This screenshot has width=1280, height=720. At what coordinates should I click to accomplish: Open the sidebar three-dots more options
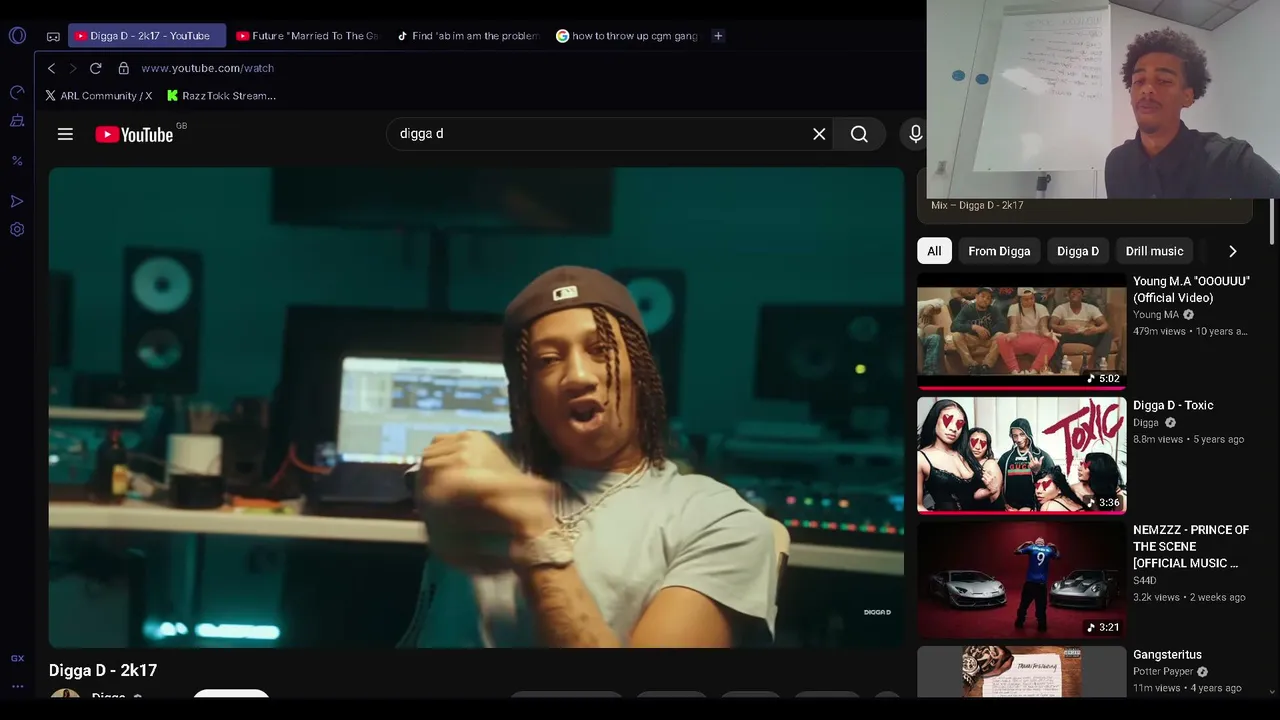(x=17, y=686)
